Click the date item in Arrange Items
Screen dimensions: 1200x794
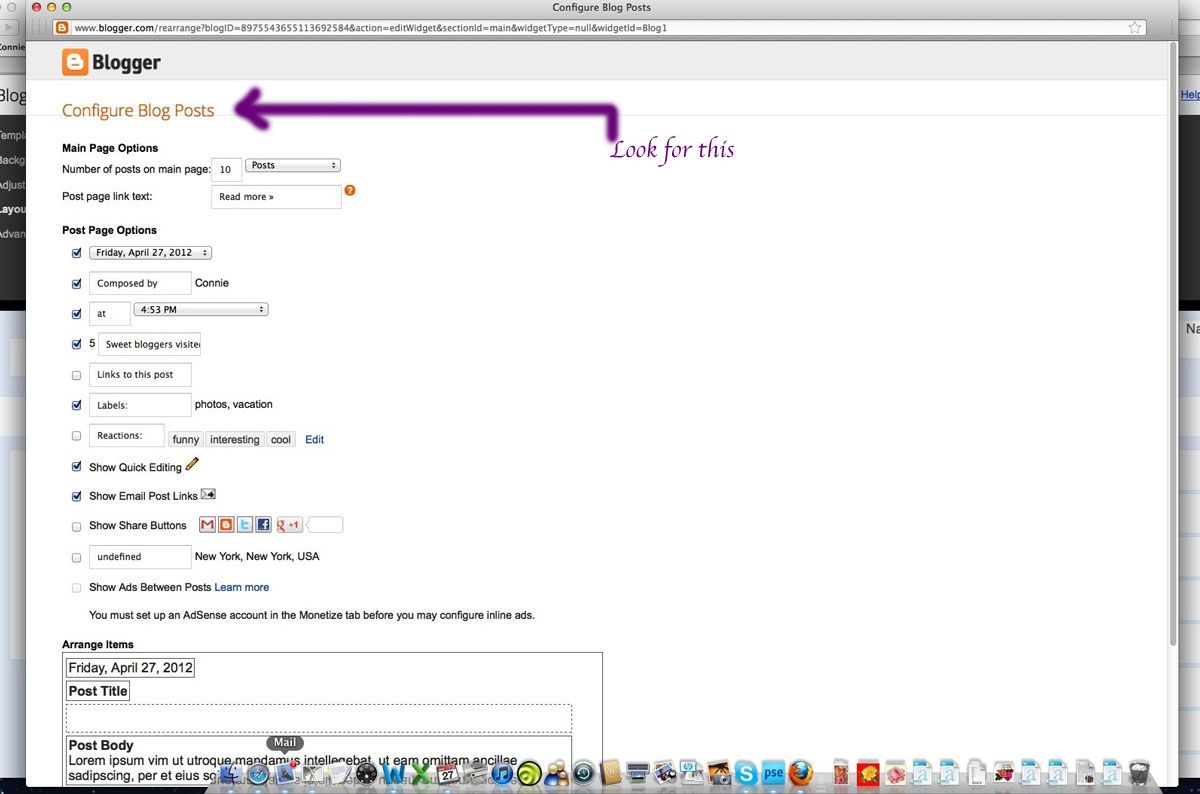(130, 667)
